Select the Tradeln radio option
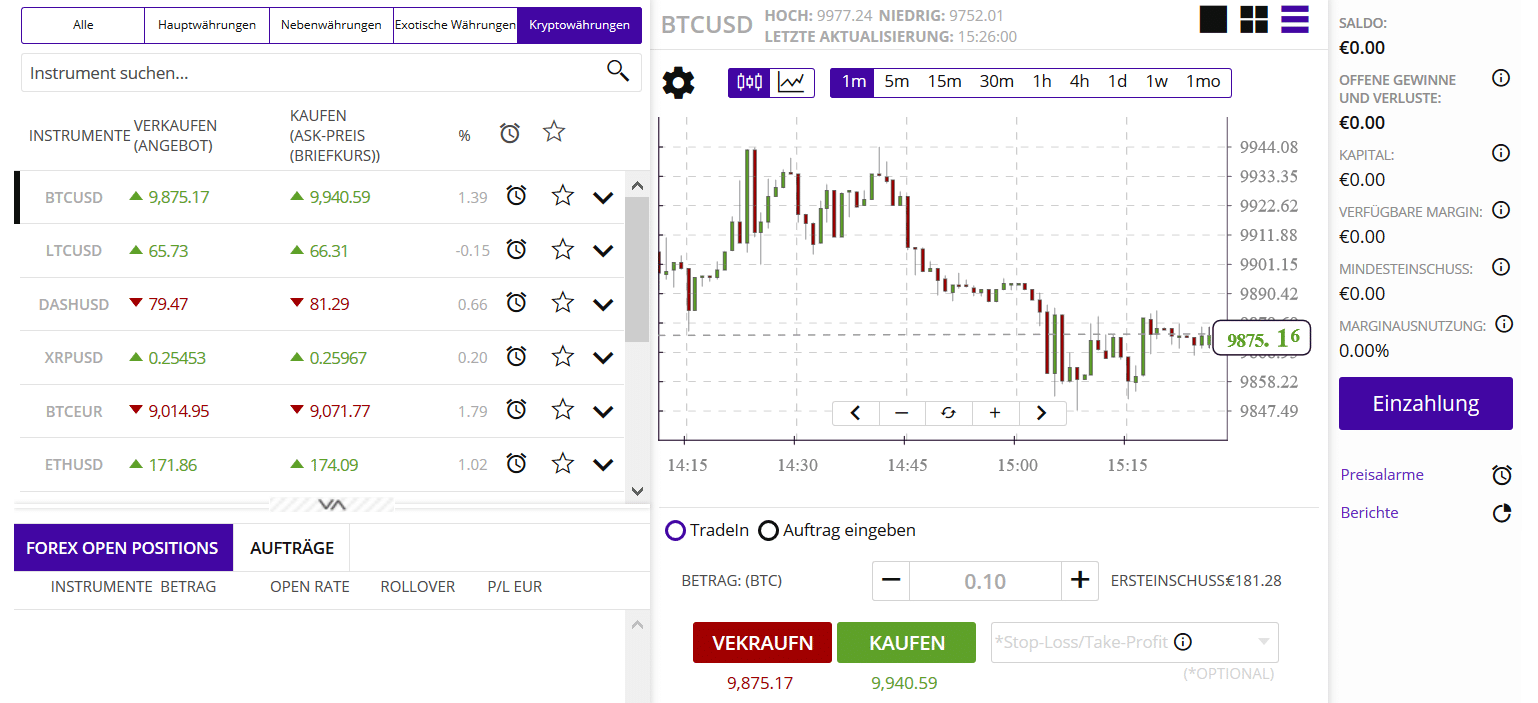The image size is (1538, 703). (x=676, y=530)
